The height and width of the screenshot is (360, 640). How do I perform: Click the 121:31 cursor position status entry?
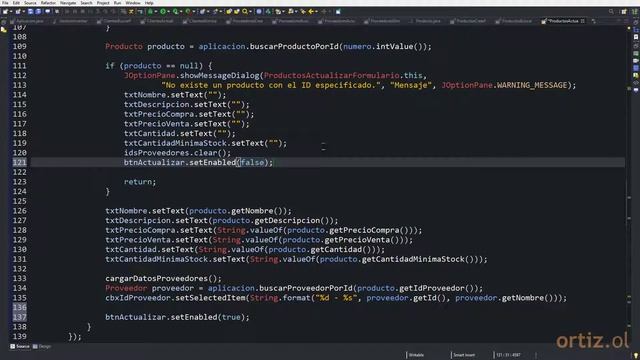pyautogui.click(x=508, y=355)
